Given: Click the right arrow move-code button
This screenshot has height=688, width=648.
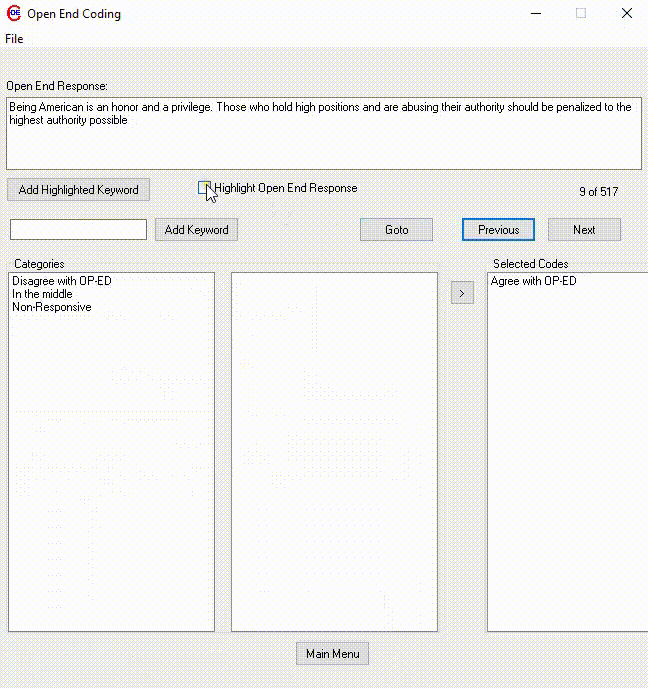Looking at the screenshot, I should click(x=462, y=293).
